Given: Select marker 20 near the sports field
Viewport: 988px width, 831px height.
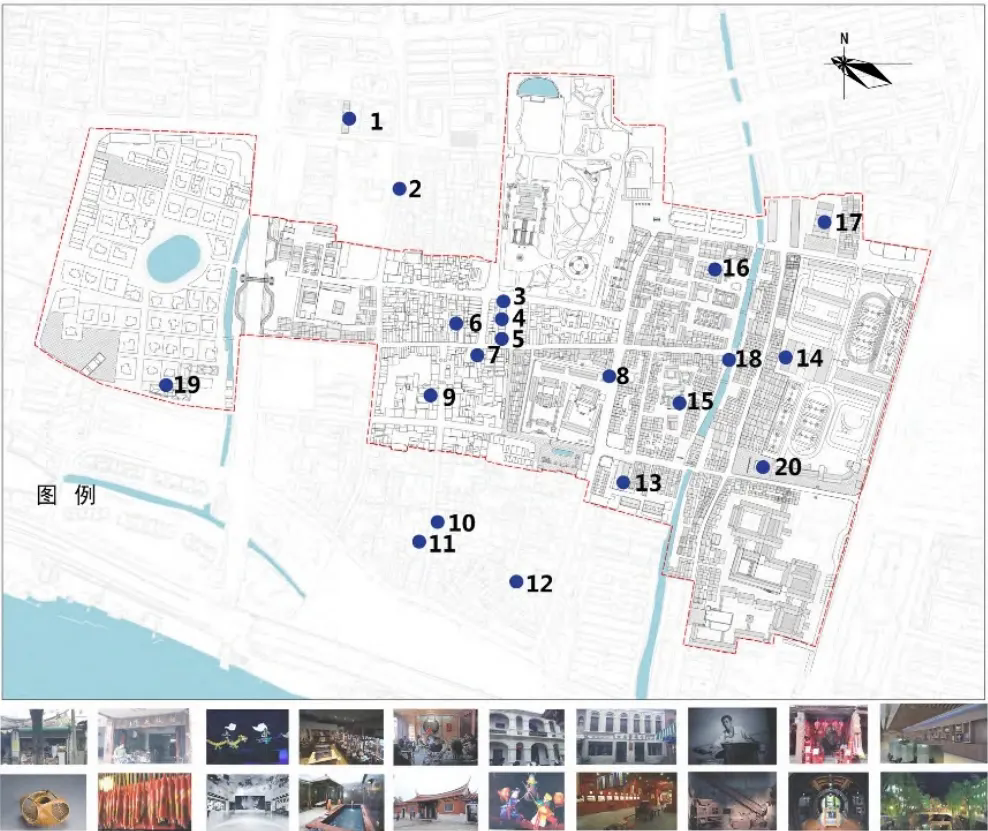Looking at the screenshot, I should 762,467.
